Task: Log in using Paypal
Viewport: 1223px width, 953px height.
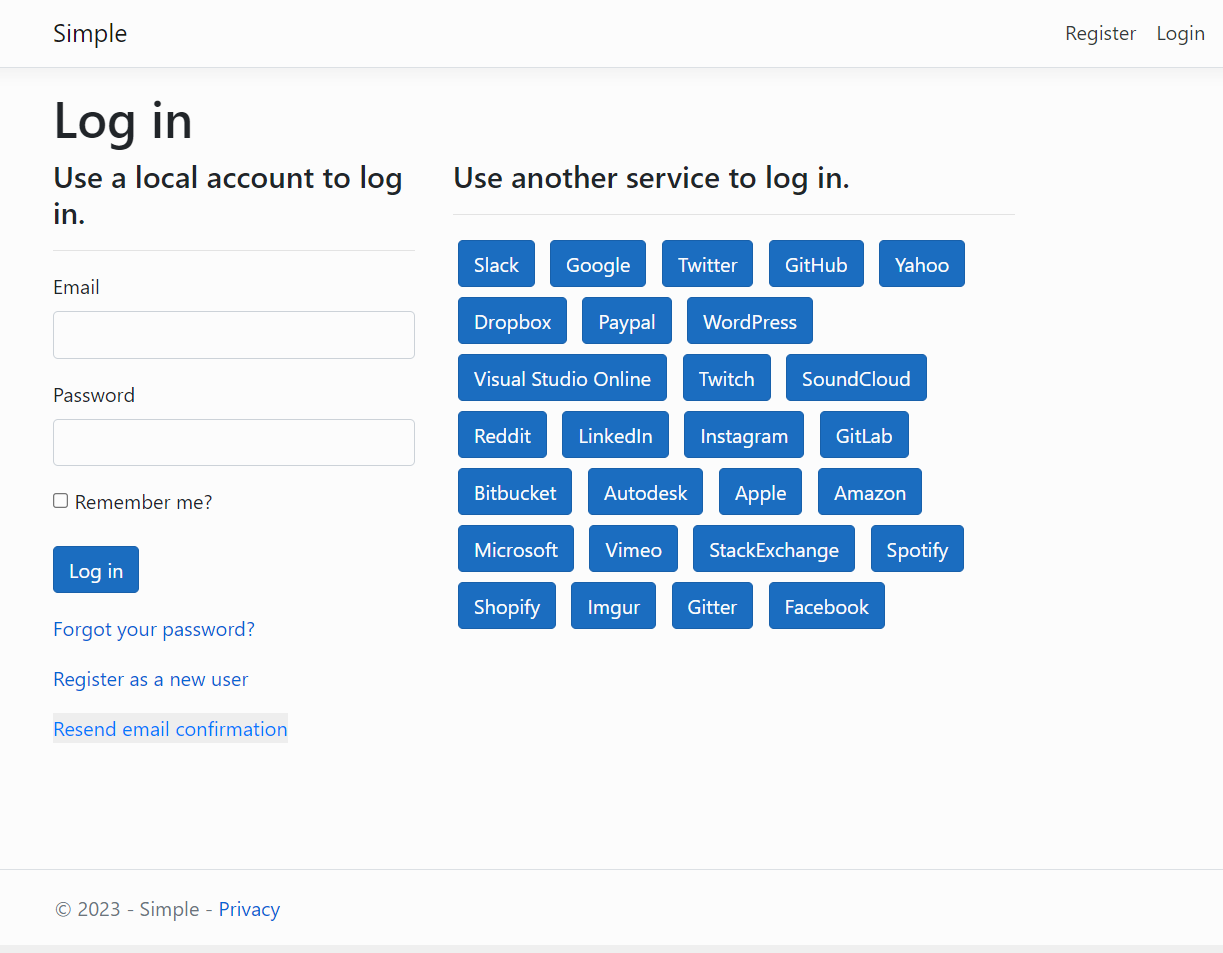Action: 627,321
